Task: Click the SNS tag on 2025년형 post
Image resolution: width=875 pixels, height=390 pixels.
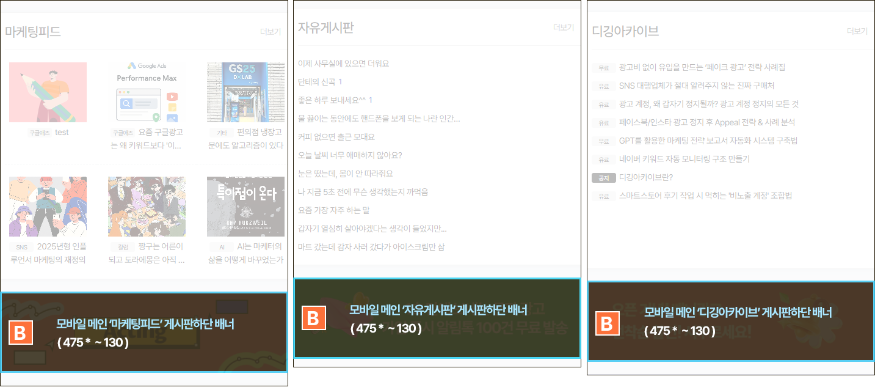Action: [22, 247]
